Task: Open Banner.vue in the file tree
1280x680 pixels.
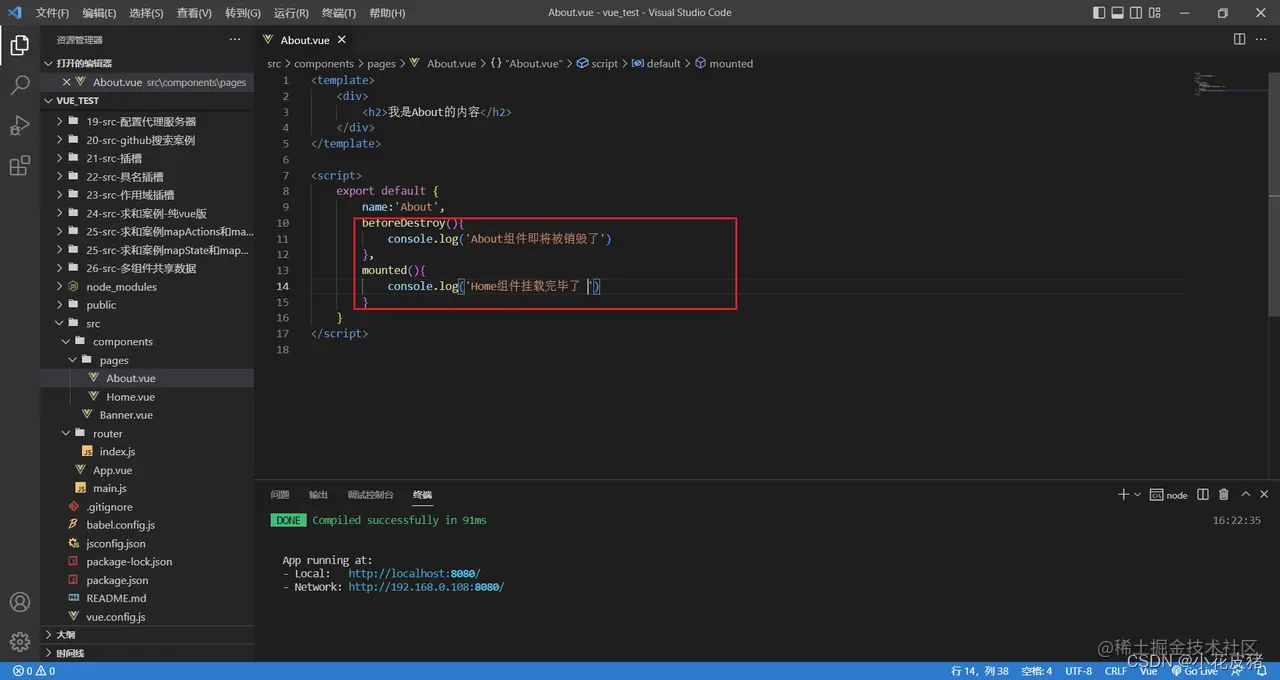Action: [147, 414]
